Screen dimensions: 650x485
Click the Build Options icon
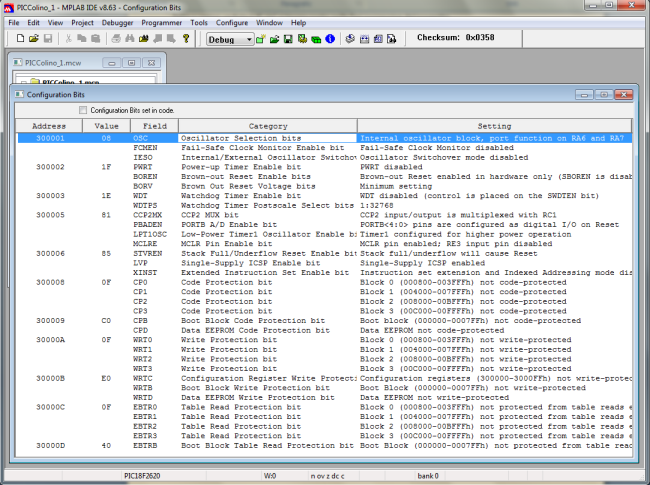click(302, 39)
